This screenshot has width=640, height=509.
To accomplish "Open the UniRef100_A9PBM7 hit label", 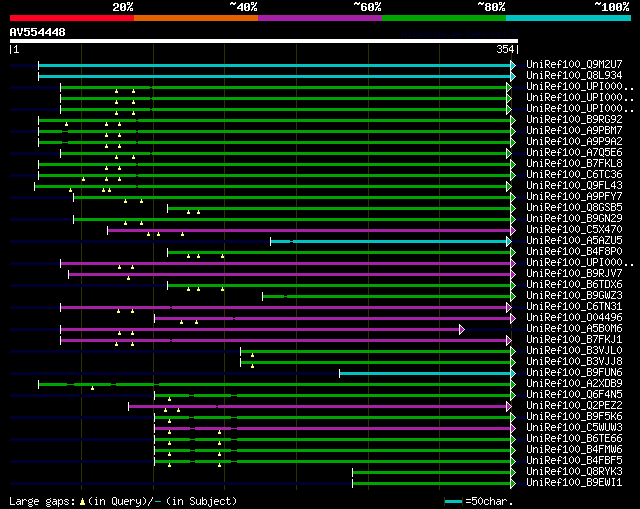I will 574,130.
